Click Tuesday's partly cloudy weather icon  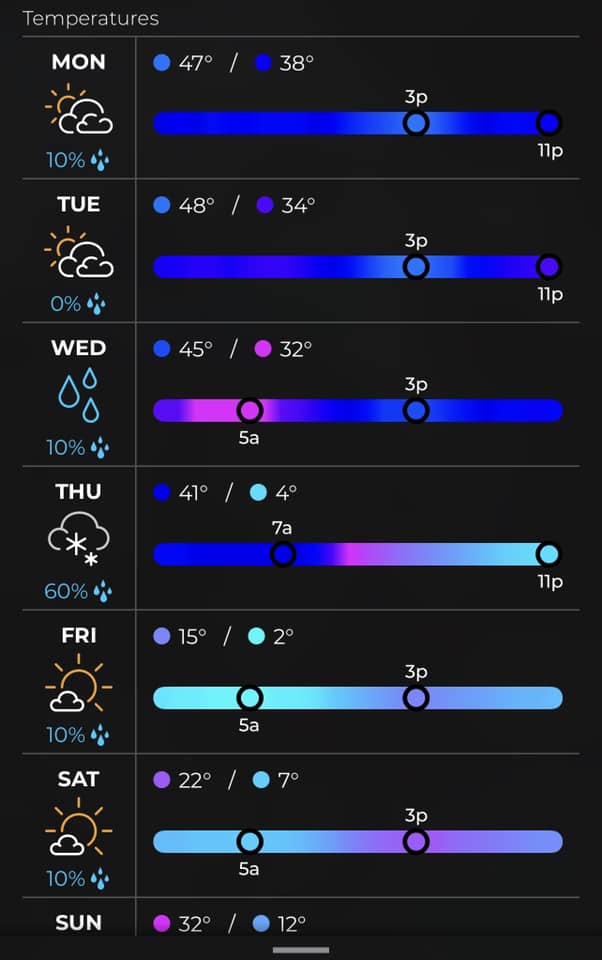79,255
